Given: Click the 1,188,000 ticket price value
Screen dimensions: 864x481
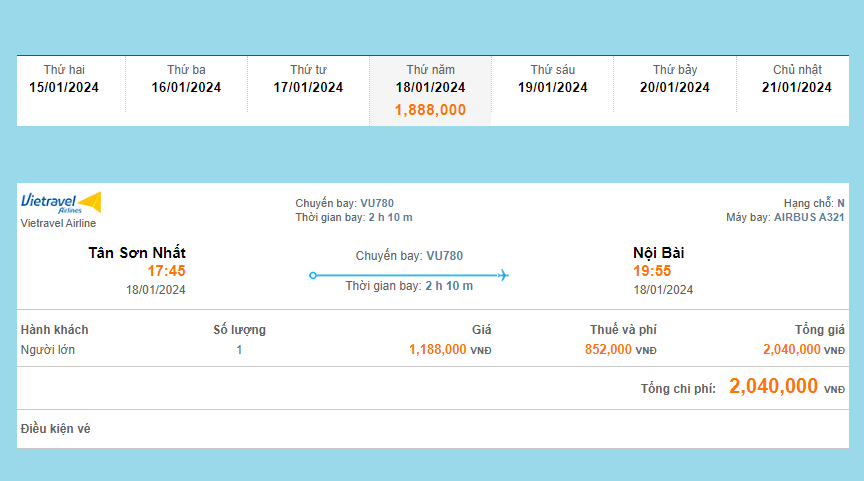Looking at the screenshot, I should point(437,350).
